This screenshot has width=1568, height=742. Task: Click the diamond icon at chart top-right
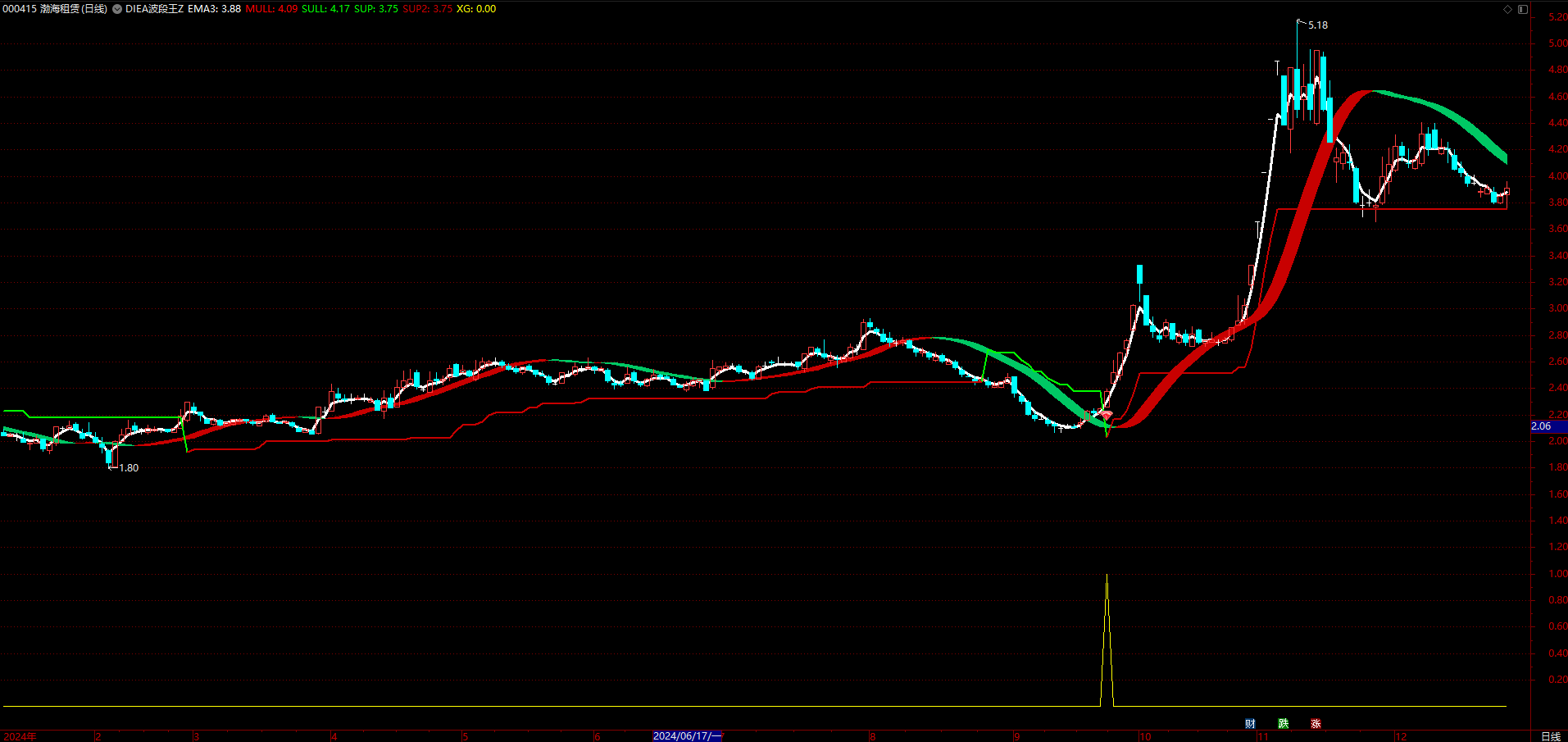[1507, 9]
